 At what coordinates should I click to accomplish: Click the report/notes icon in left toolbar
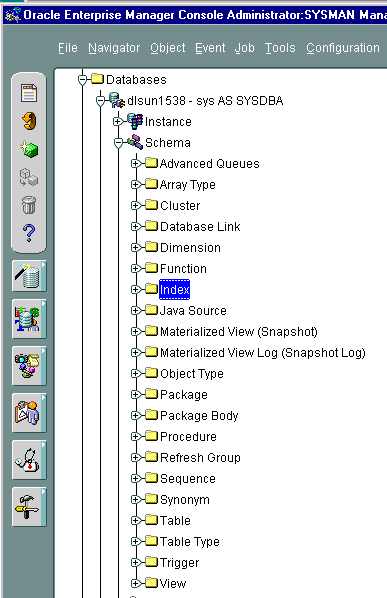click(29, 93)
